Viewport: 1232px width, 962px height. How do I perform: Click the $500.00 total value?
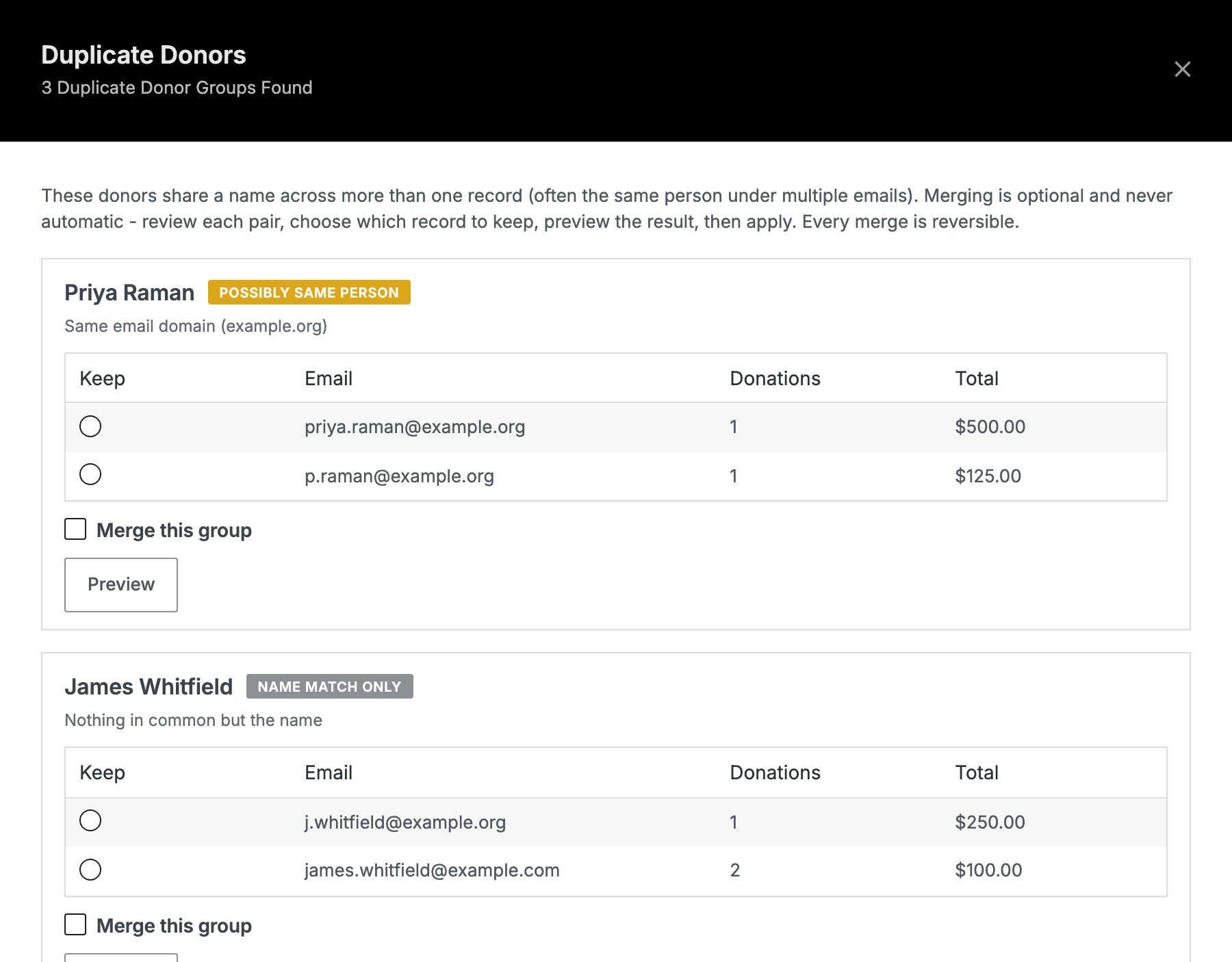click(990, 427)
